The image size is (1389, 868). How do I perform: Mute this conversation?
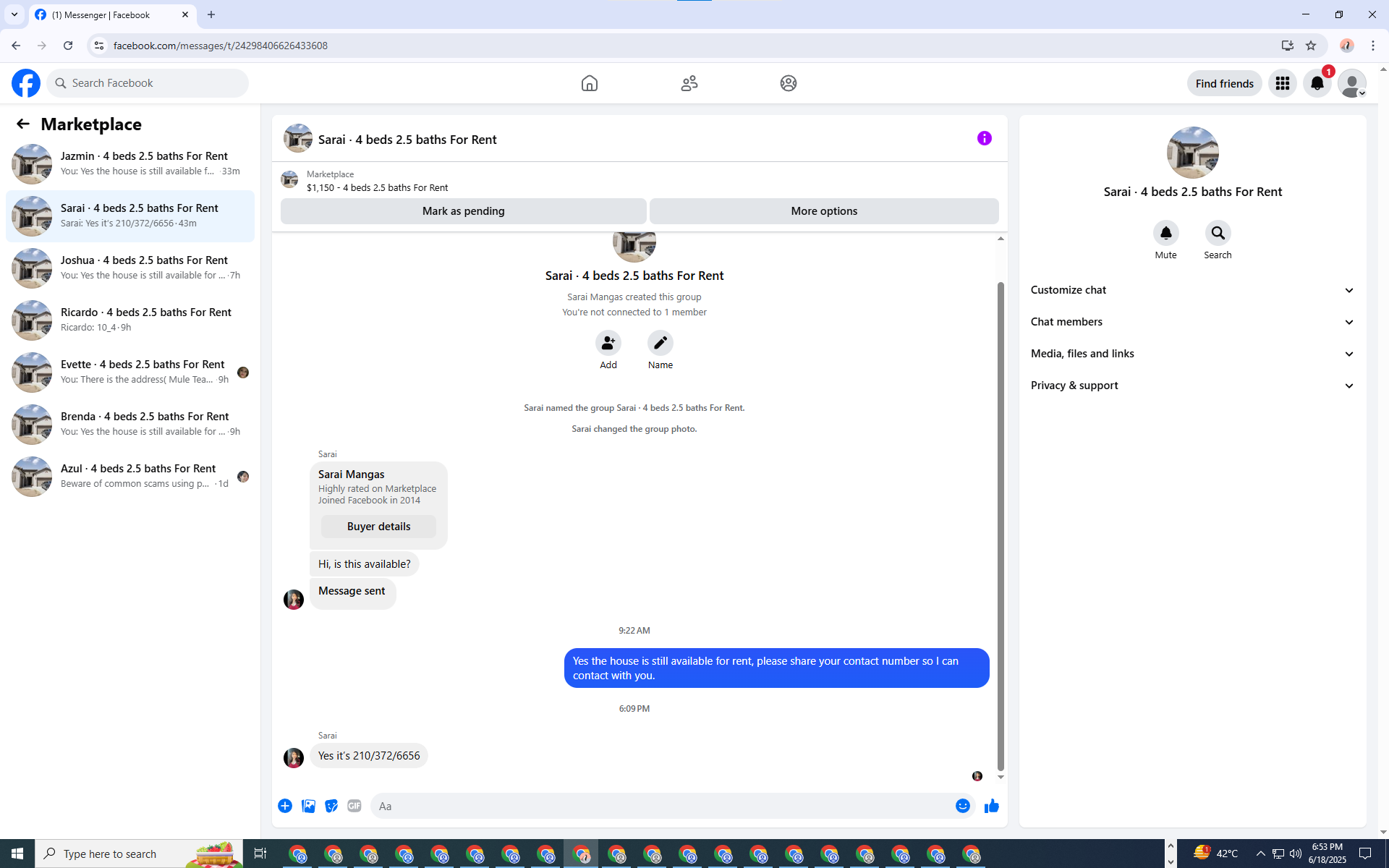[1166, 233]
